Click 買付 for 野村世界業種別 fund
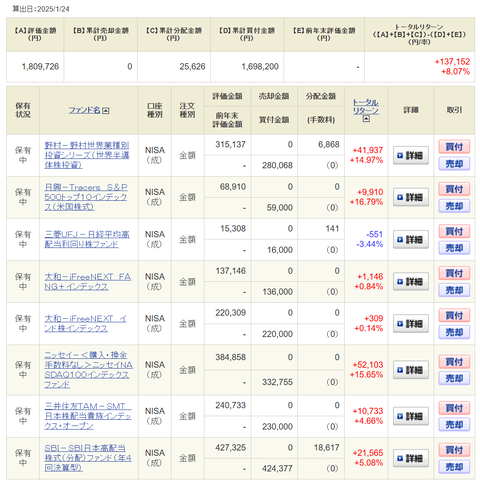The height and width of the screenshot is (487, 480). pyautogui.click(x=454, y=147)
